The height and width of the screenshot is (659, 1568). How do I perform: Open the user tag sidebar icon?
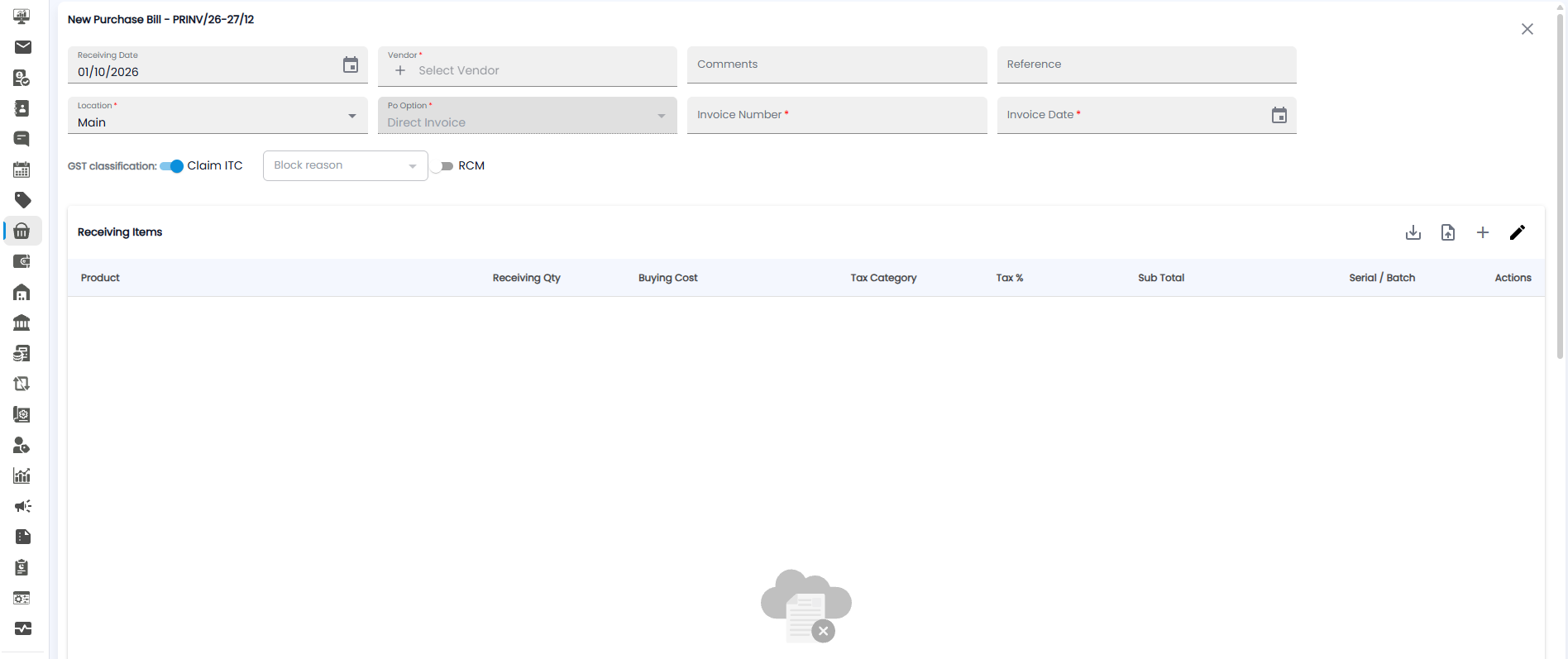pyautogui.click(x=22, y=445)
